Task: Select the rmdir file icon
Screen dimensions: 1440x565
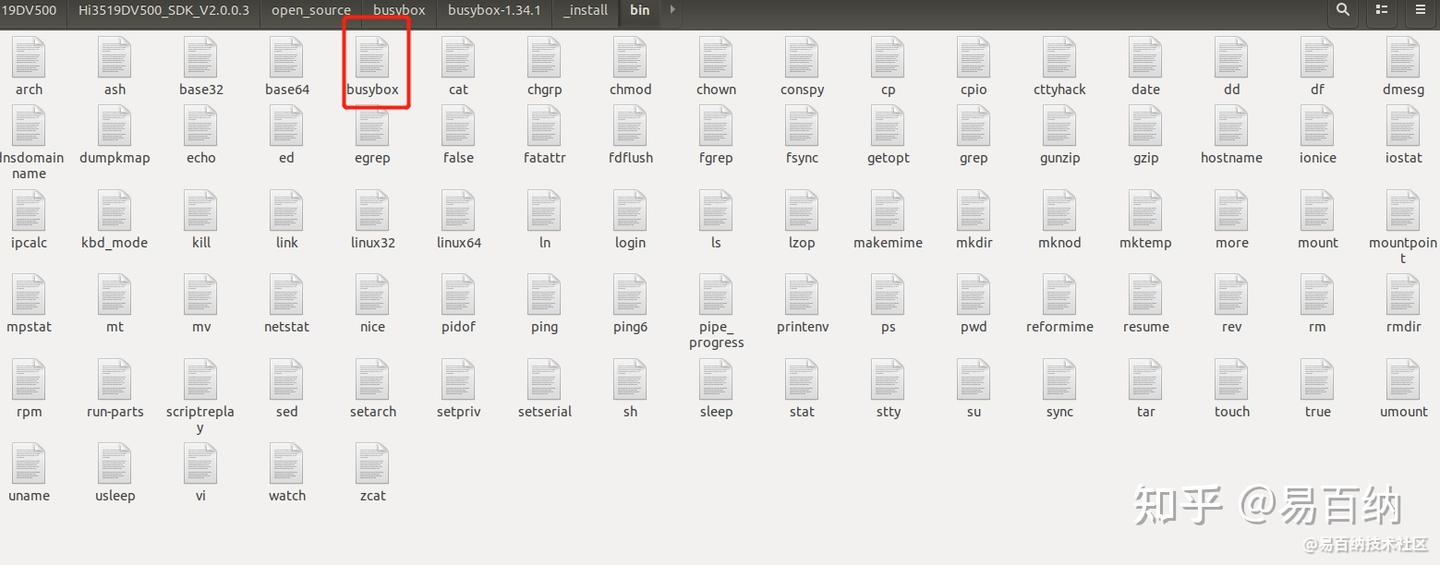Action: pos(1404,295)
